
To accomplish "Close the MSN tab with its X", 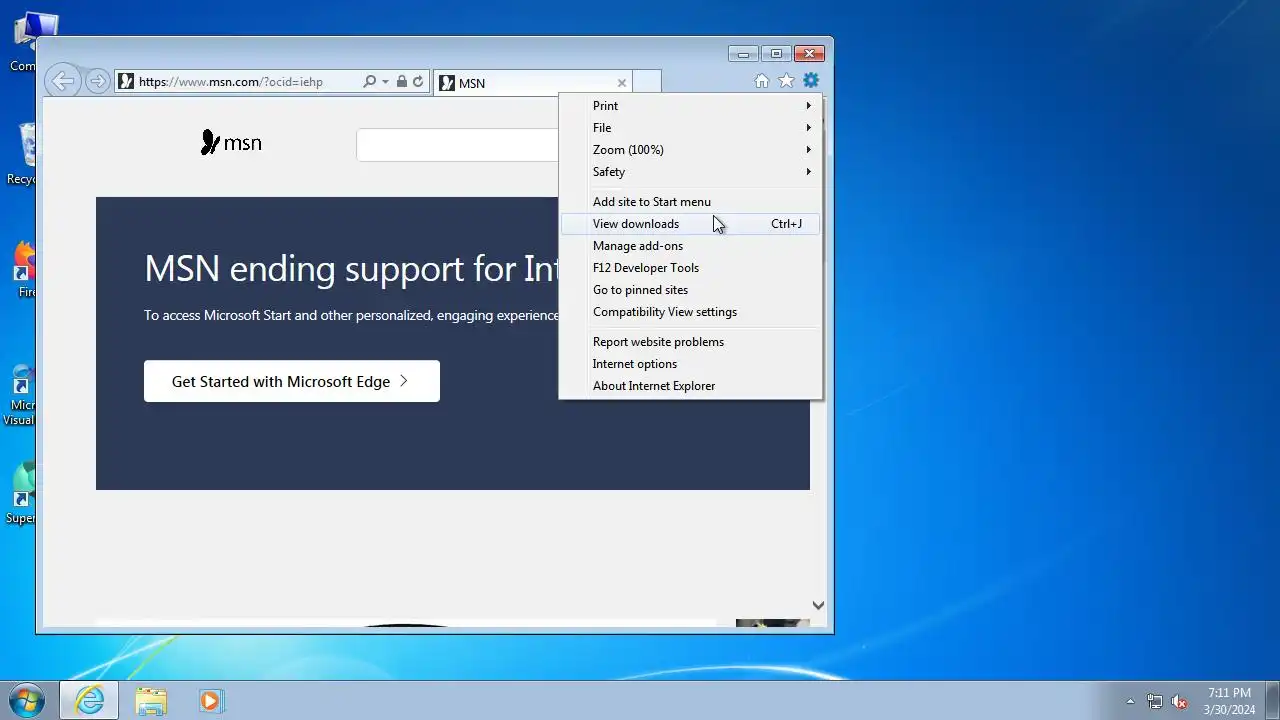I will click(x=621, y=83).
